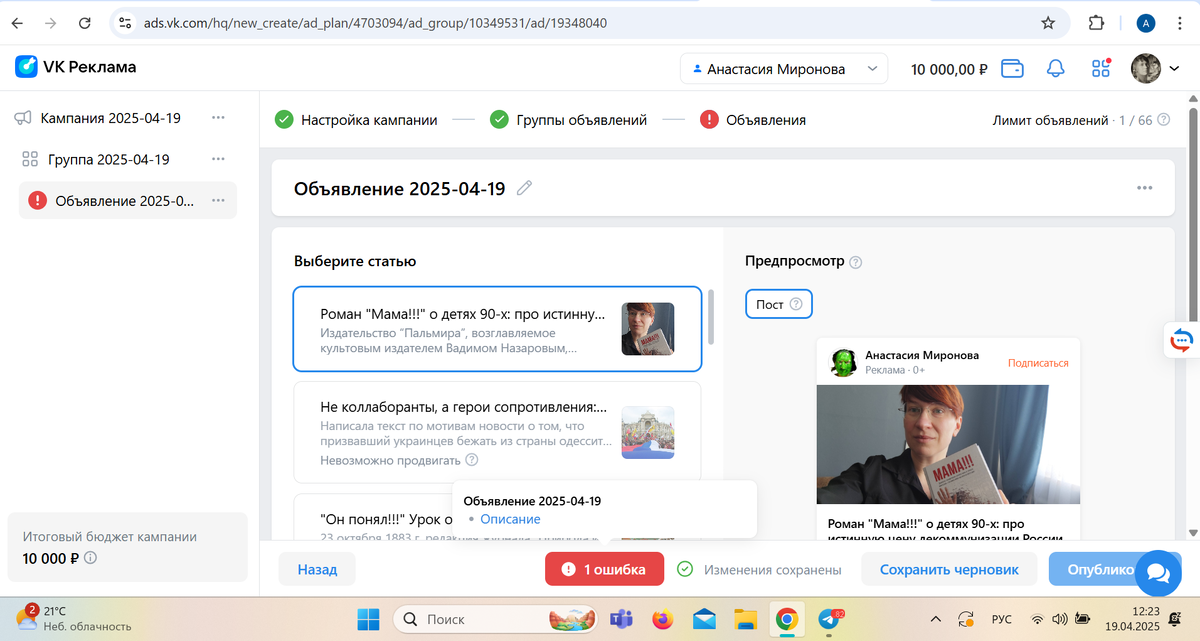Expand the profile avatar menu chevron
1200x641 pixels.
1174,69
